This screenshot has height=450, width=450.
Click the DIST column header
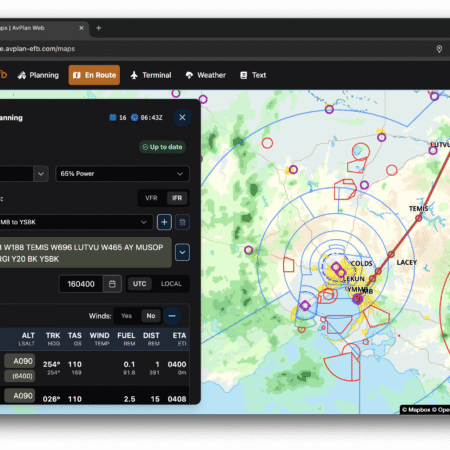tap(151, 335)
